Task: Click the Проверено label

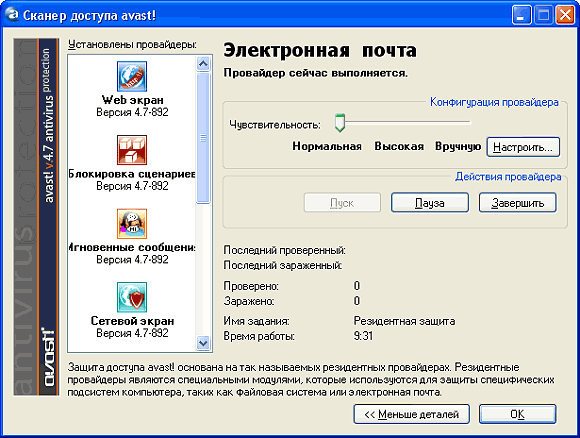Action: click(251, 286)
